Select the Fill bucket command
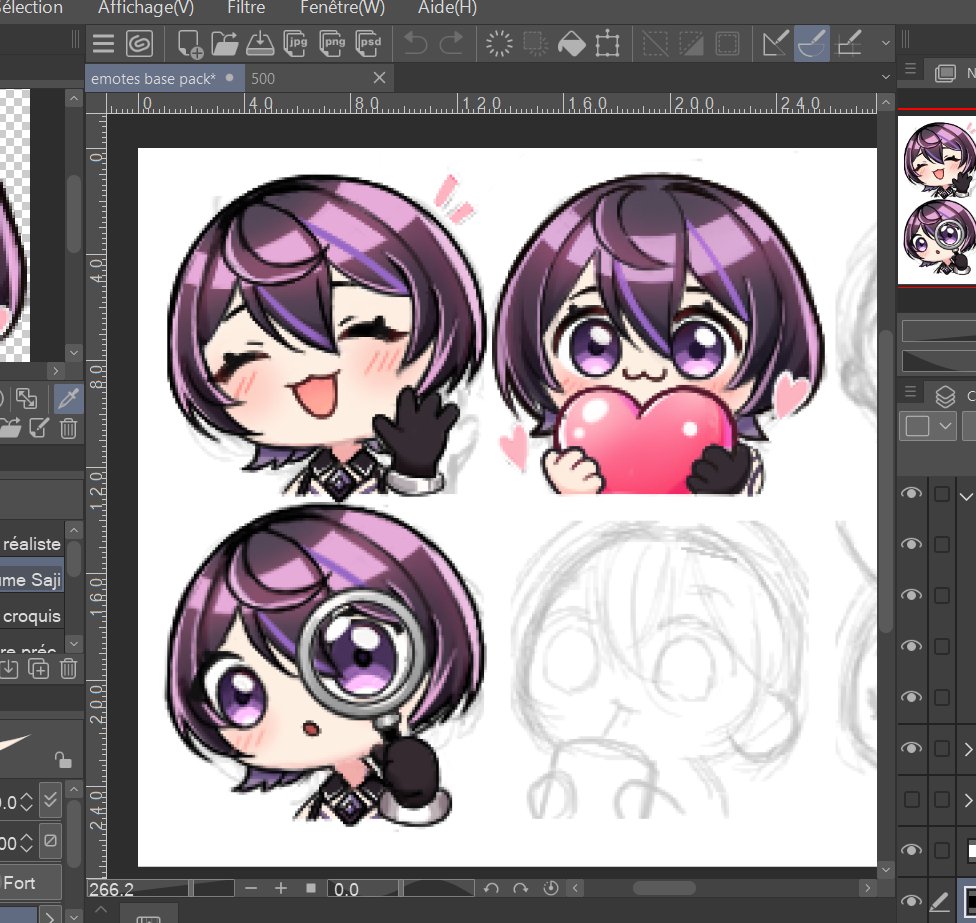Viewport: 976px width, 923px height. point(571,44)
